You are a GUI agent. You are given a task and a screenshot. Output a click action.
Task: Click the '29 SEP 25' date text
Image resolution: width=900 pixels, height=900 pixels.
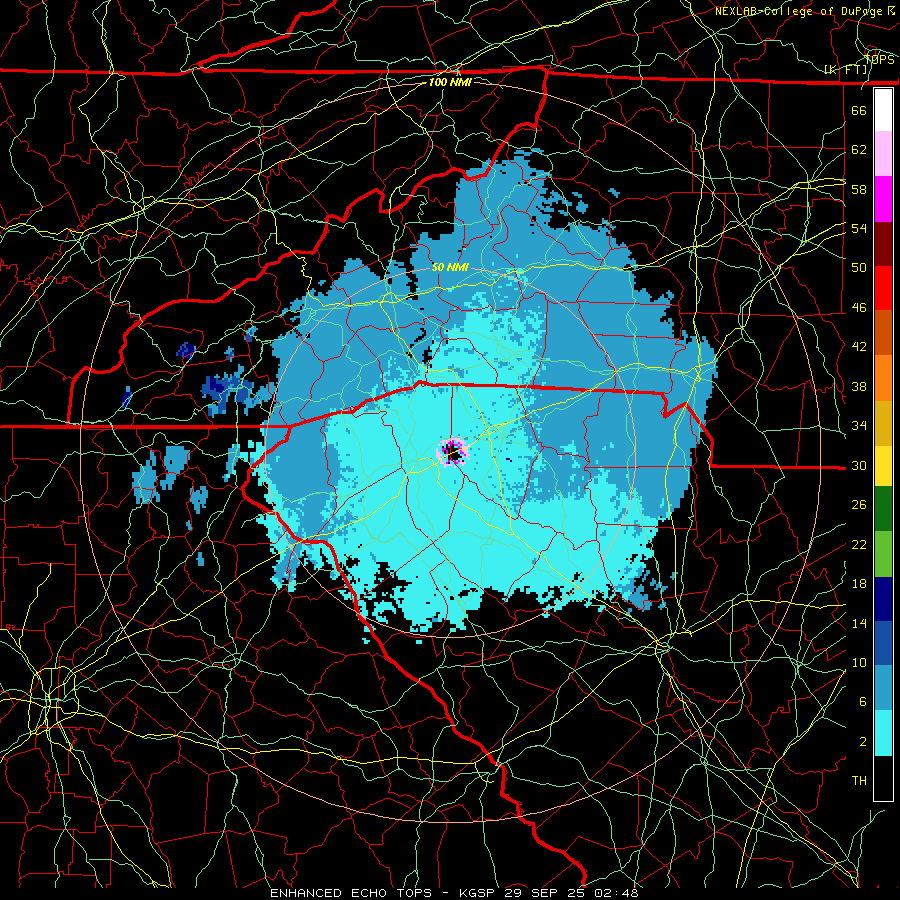546,893
